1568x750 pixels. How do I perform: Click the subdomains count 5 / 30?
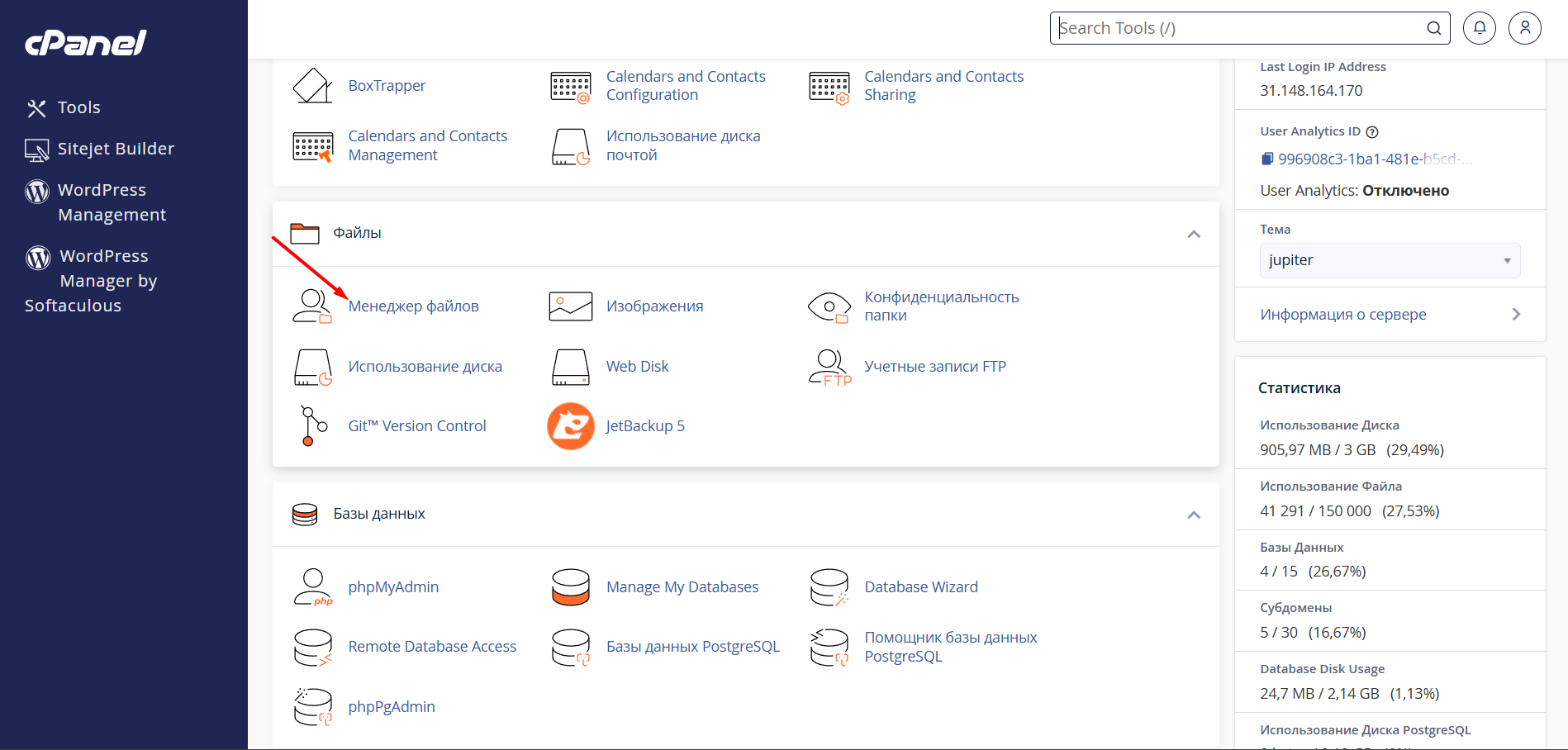(x=1279, y=633)
